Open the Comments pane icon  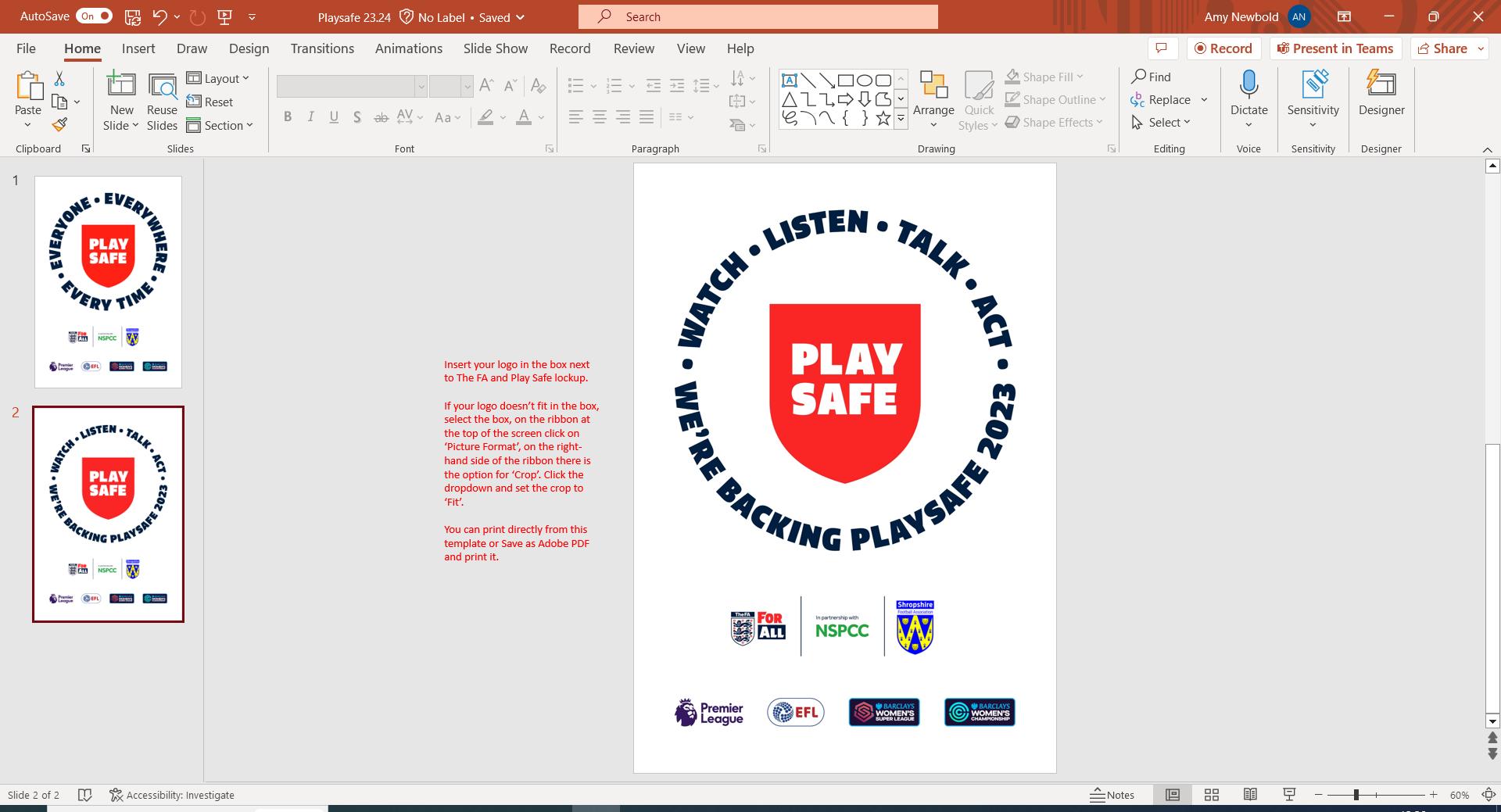(1162, 48)
